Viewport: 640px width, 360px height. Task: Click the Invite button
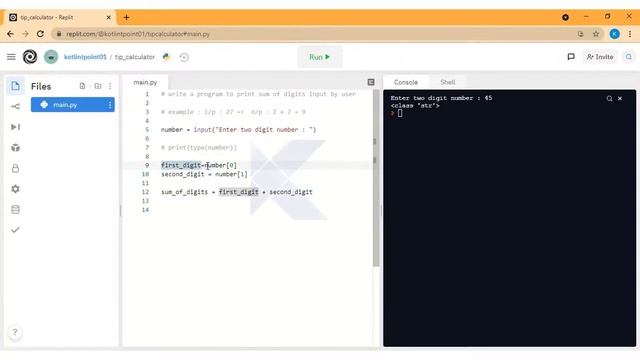[600, 57]
